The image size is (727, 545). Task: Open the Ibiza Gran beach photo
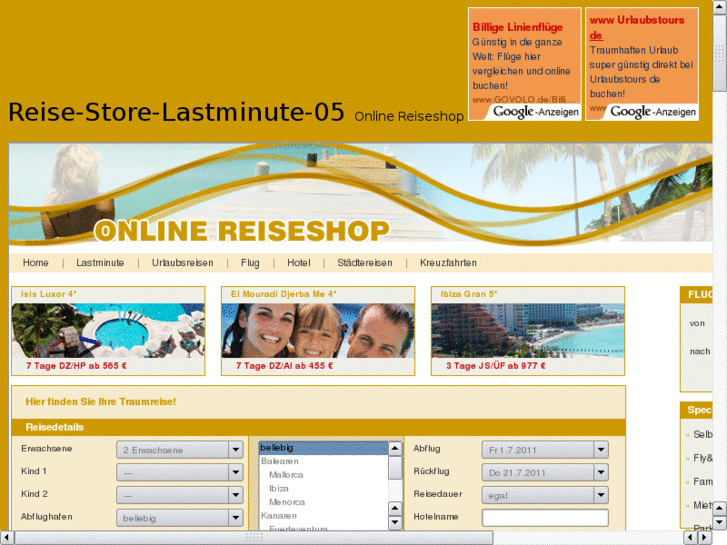[528, 331]
